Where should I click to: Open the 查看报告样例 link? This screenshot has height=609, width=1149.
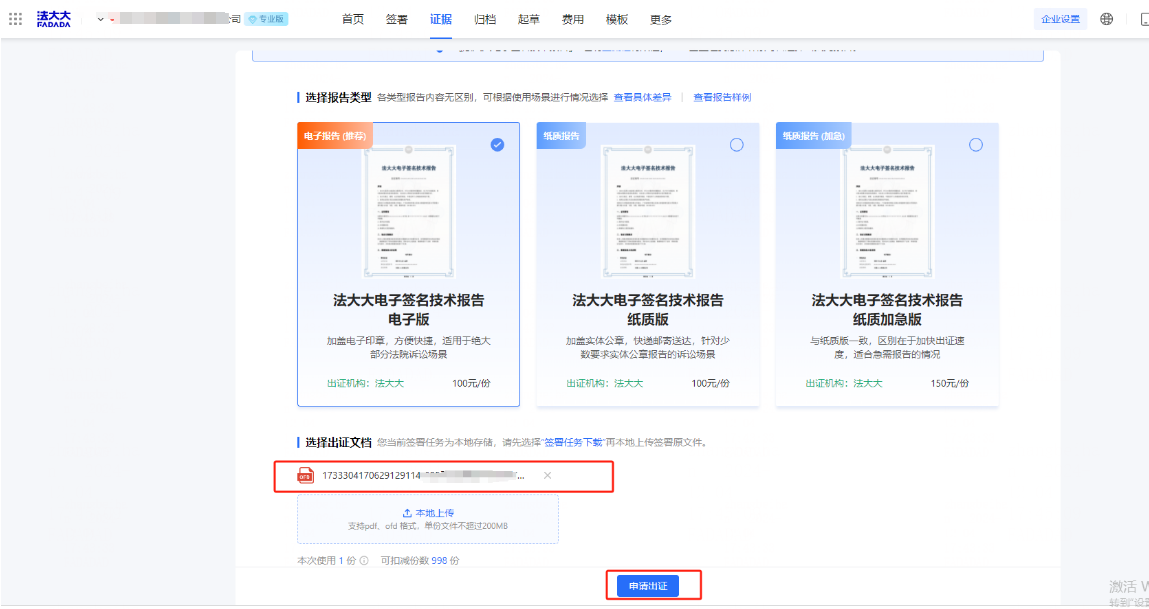tap(722, 97)
